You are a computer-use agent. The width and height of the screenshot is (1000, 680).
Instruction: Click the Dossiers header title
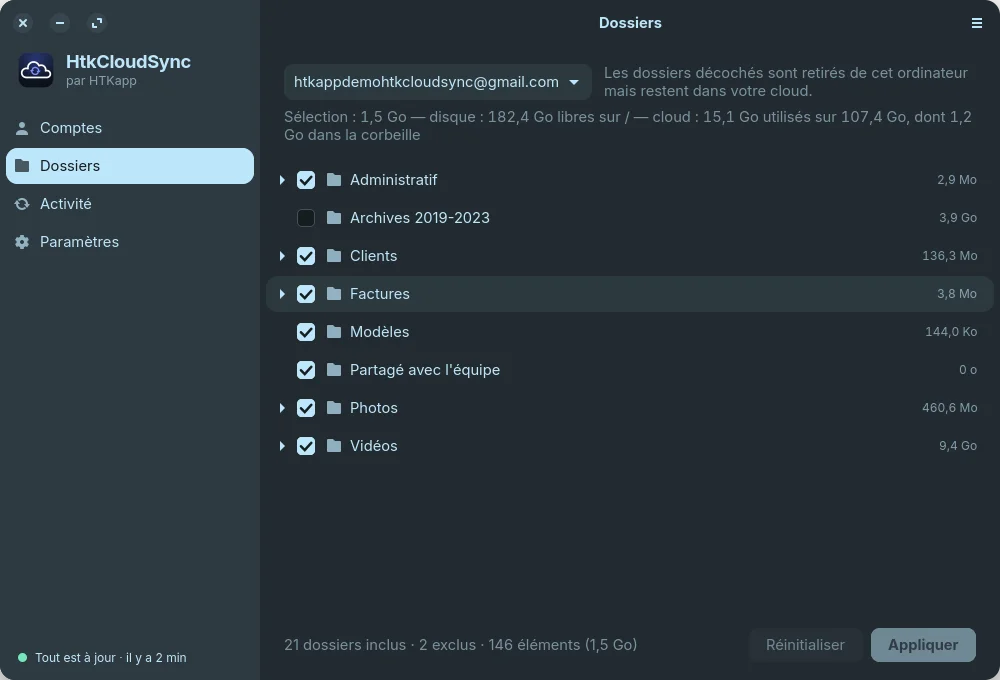630,23
